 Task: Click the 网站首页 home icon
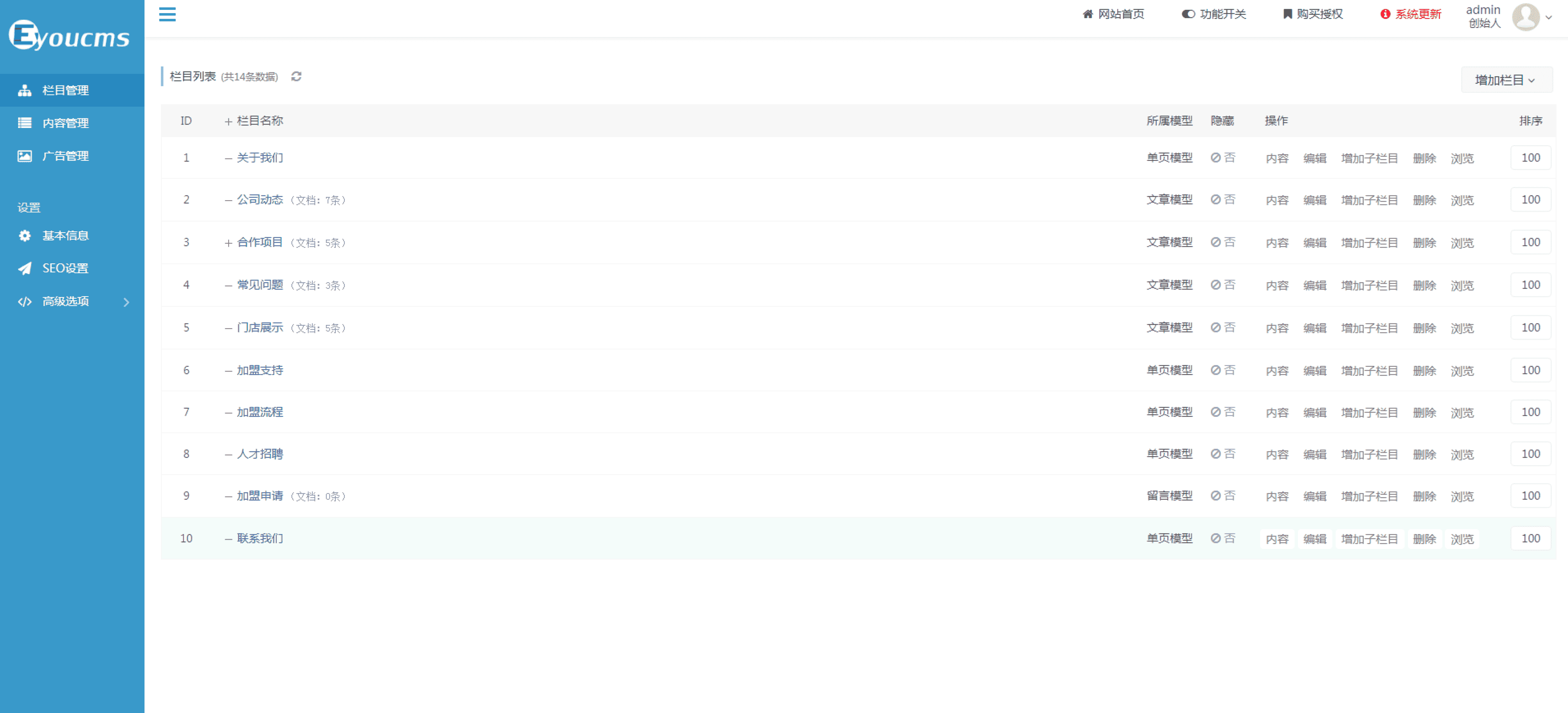1088,14
